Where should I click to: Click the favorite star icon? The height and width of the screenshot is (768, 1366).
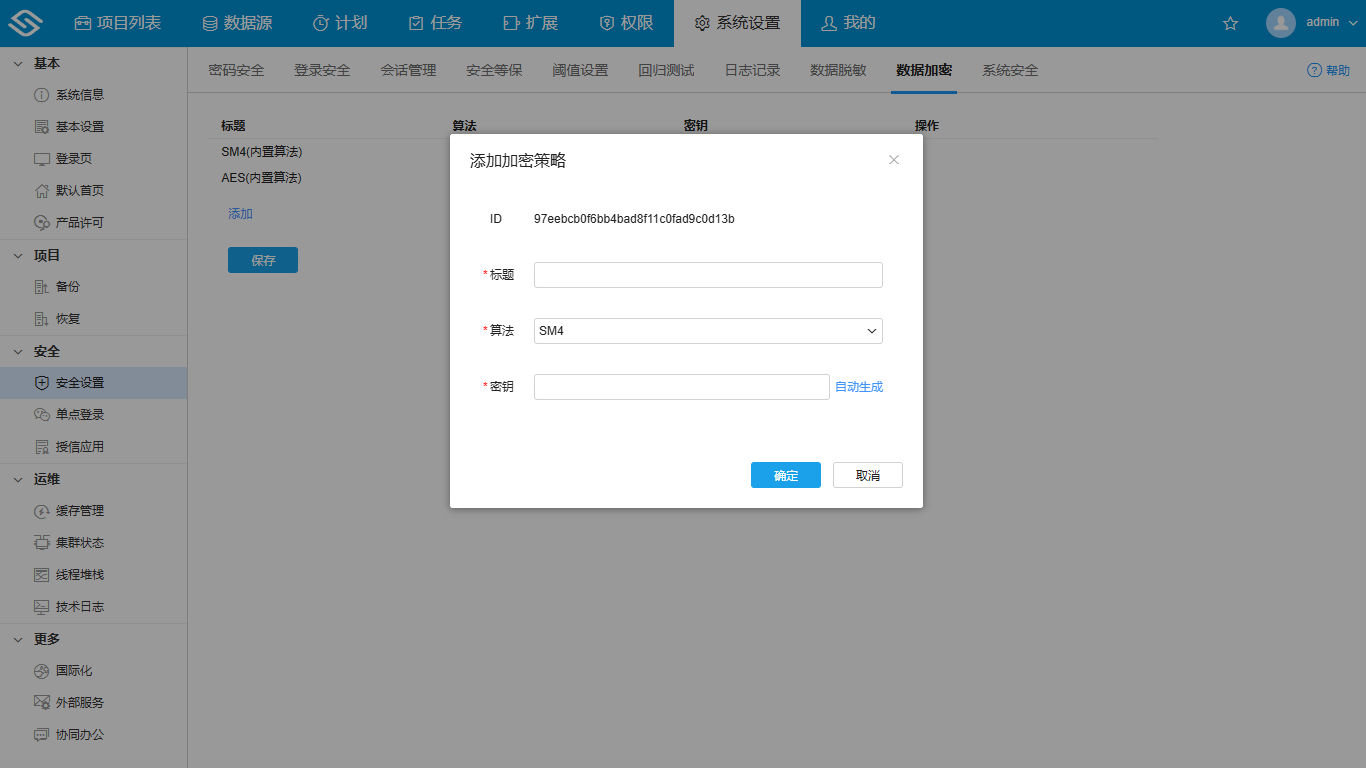(1230, 22)
